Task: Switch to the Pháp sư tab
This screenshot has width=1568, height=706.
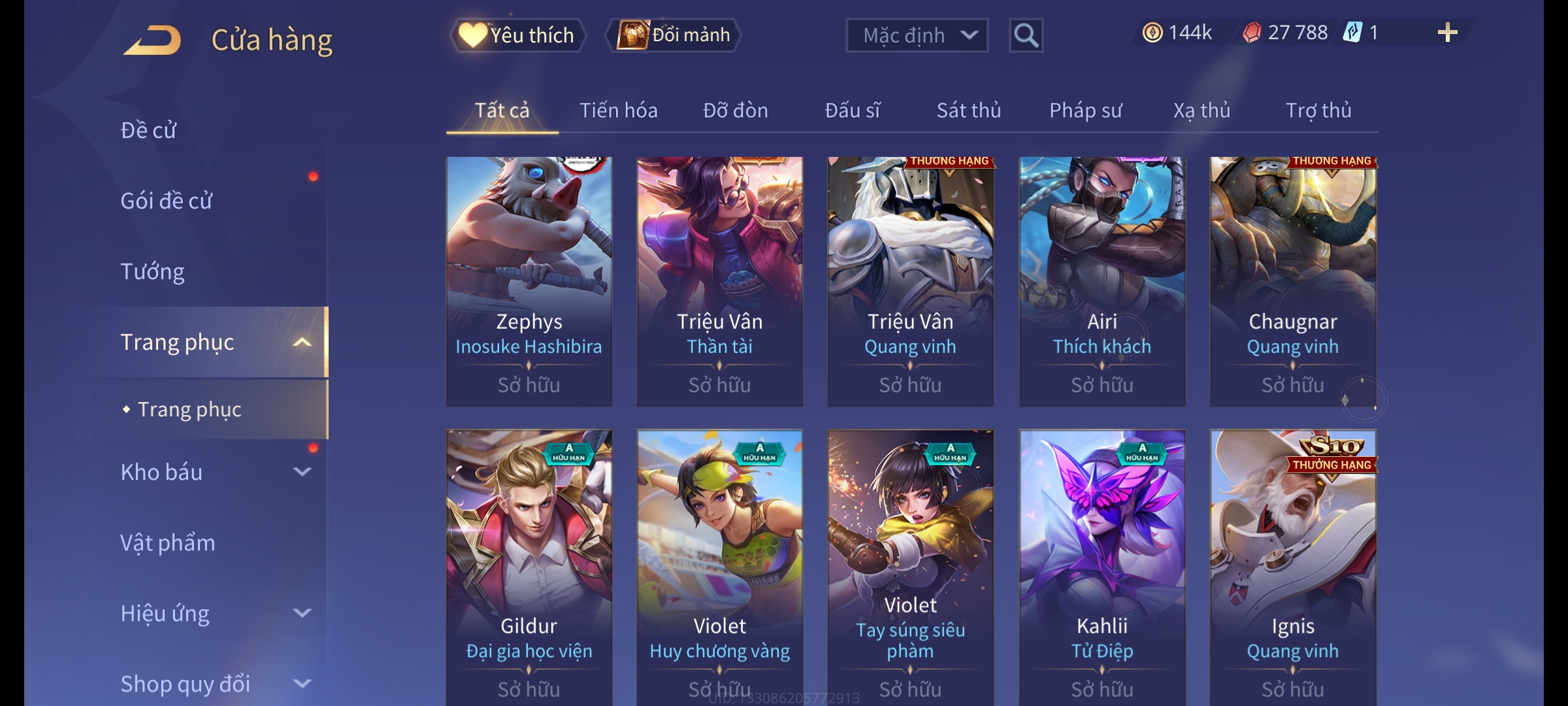Action: pos(1085,110)
